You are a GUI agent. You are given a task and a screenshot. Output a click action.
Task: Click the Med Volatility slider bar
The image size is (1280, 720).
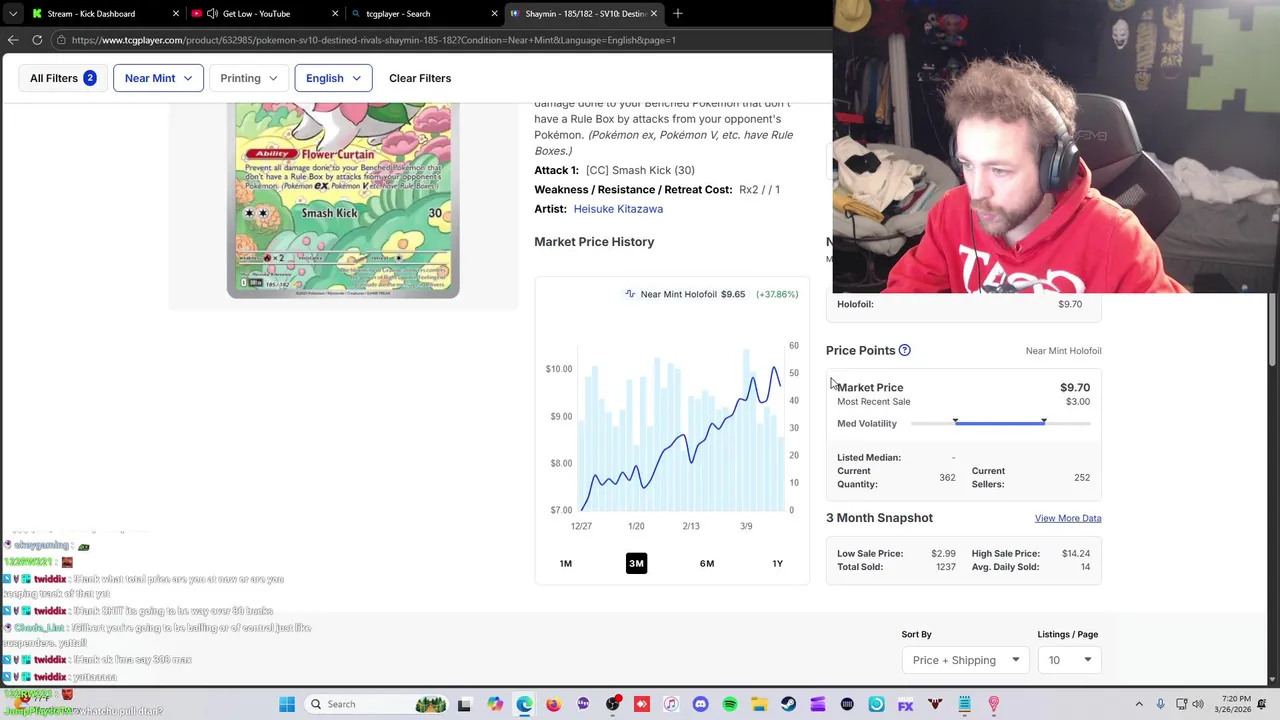tap(1000, 423)
